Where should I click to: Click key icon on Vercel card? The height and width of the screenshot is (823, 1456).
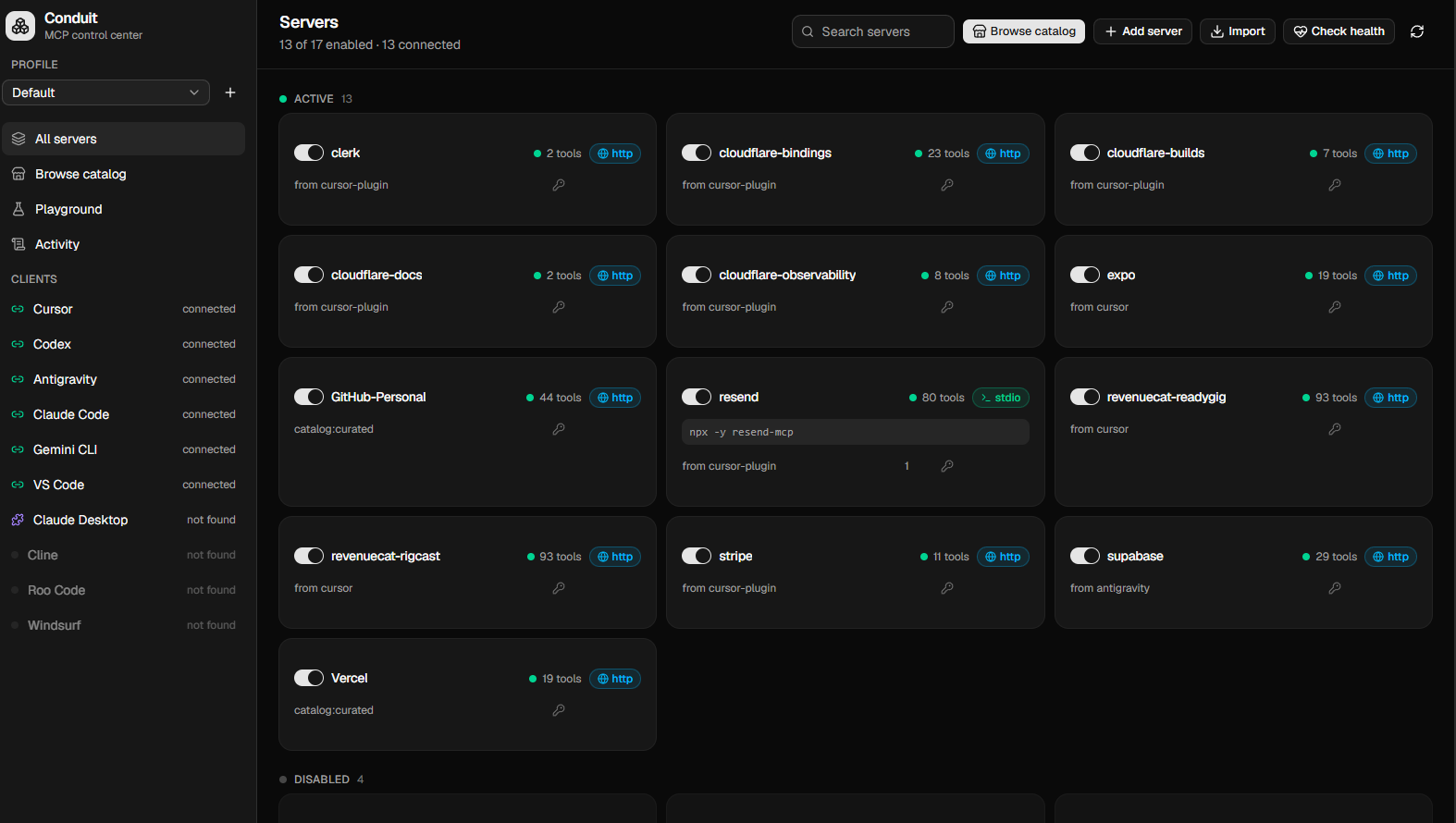click(x=559, y=710)
